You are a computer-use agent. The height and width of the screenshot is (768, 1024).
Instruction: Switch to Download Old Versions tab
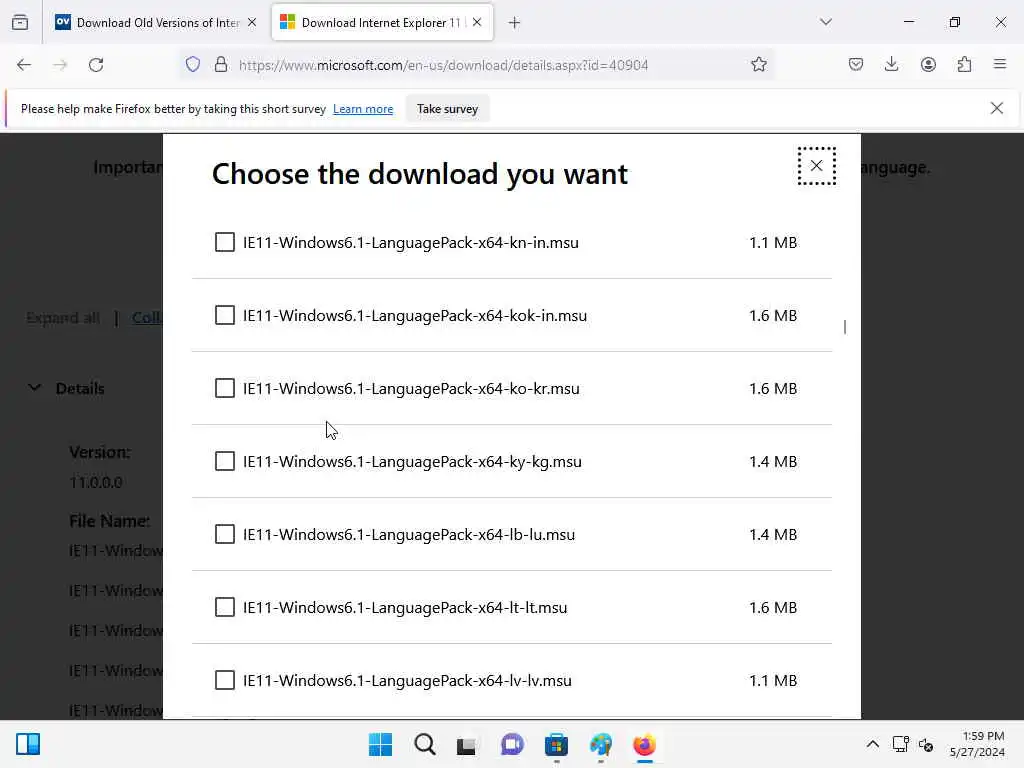(x=157, y=23)
